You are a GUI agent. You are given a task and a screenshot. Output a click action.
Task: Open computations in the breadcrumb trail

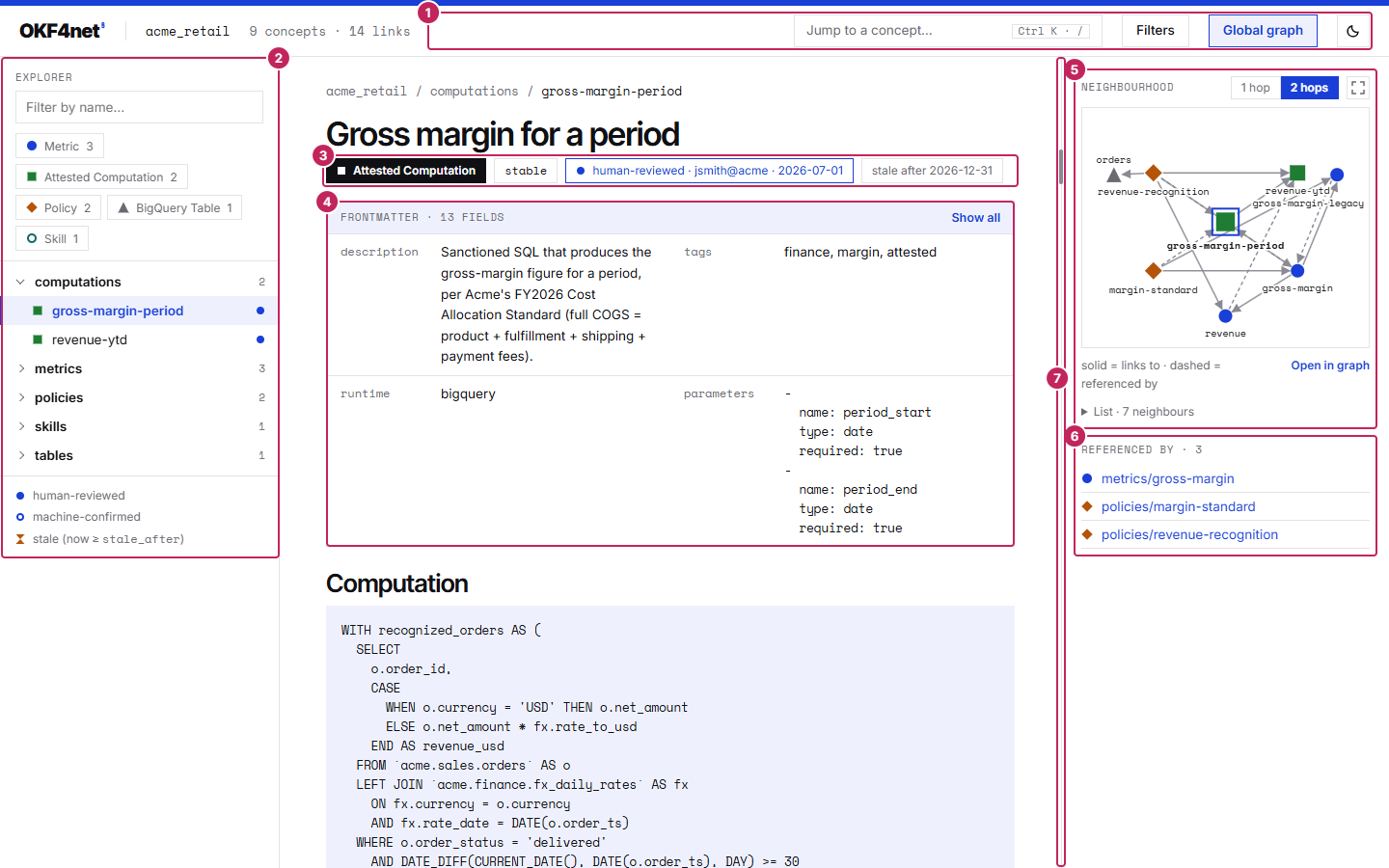click(x=474, y=92)
